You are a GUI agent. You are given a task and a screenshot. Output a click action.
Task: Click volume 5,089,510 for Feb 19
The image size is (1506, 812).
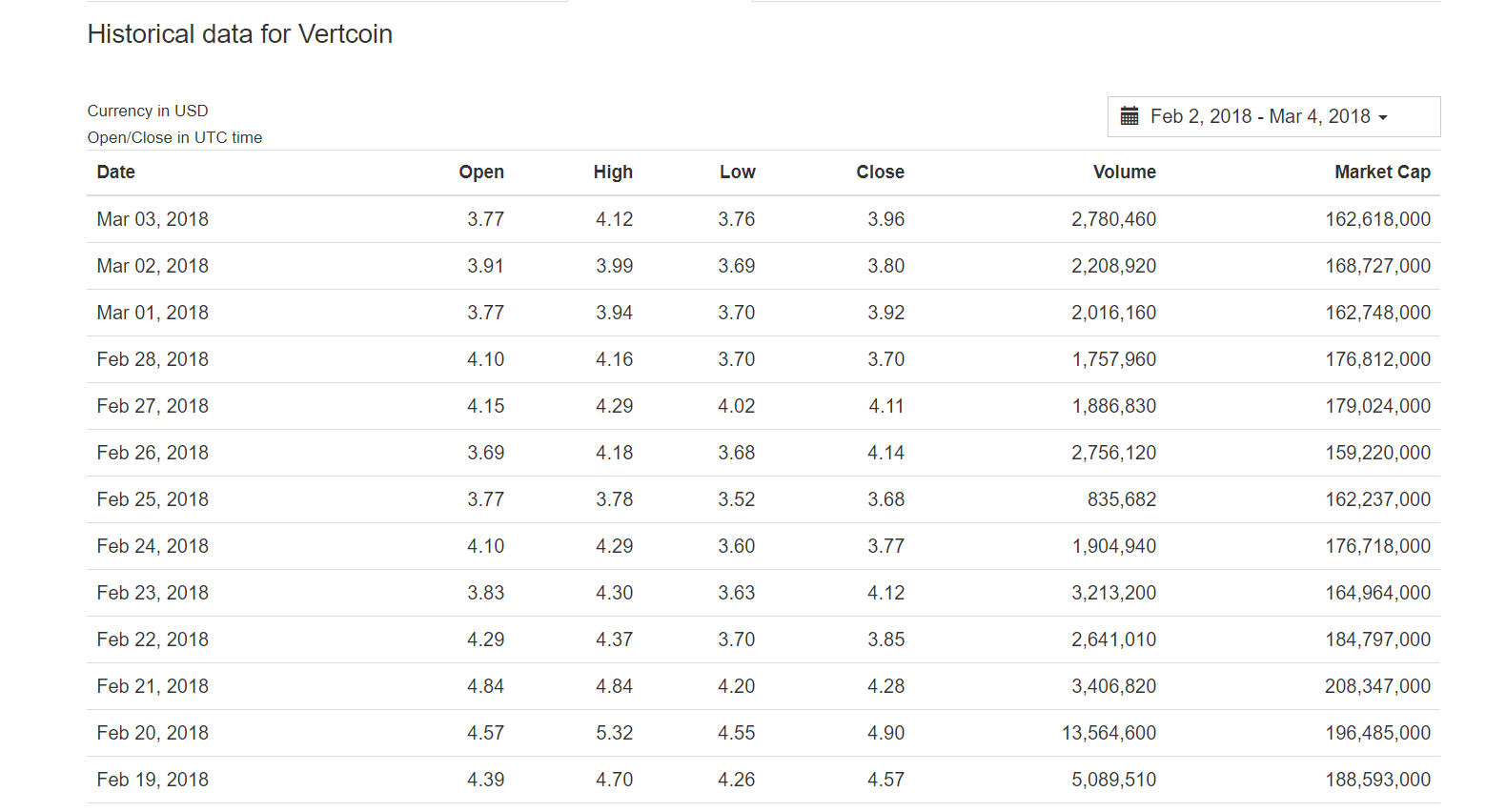(1113, 780)
